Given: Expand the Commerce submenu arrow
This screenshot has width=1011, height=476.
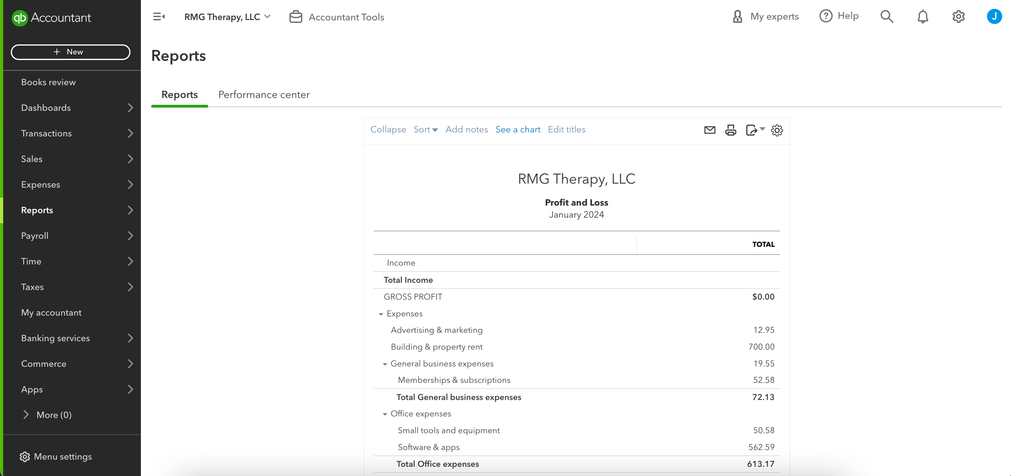Looking at the screenshot, I should [130, 364].
